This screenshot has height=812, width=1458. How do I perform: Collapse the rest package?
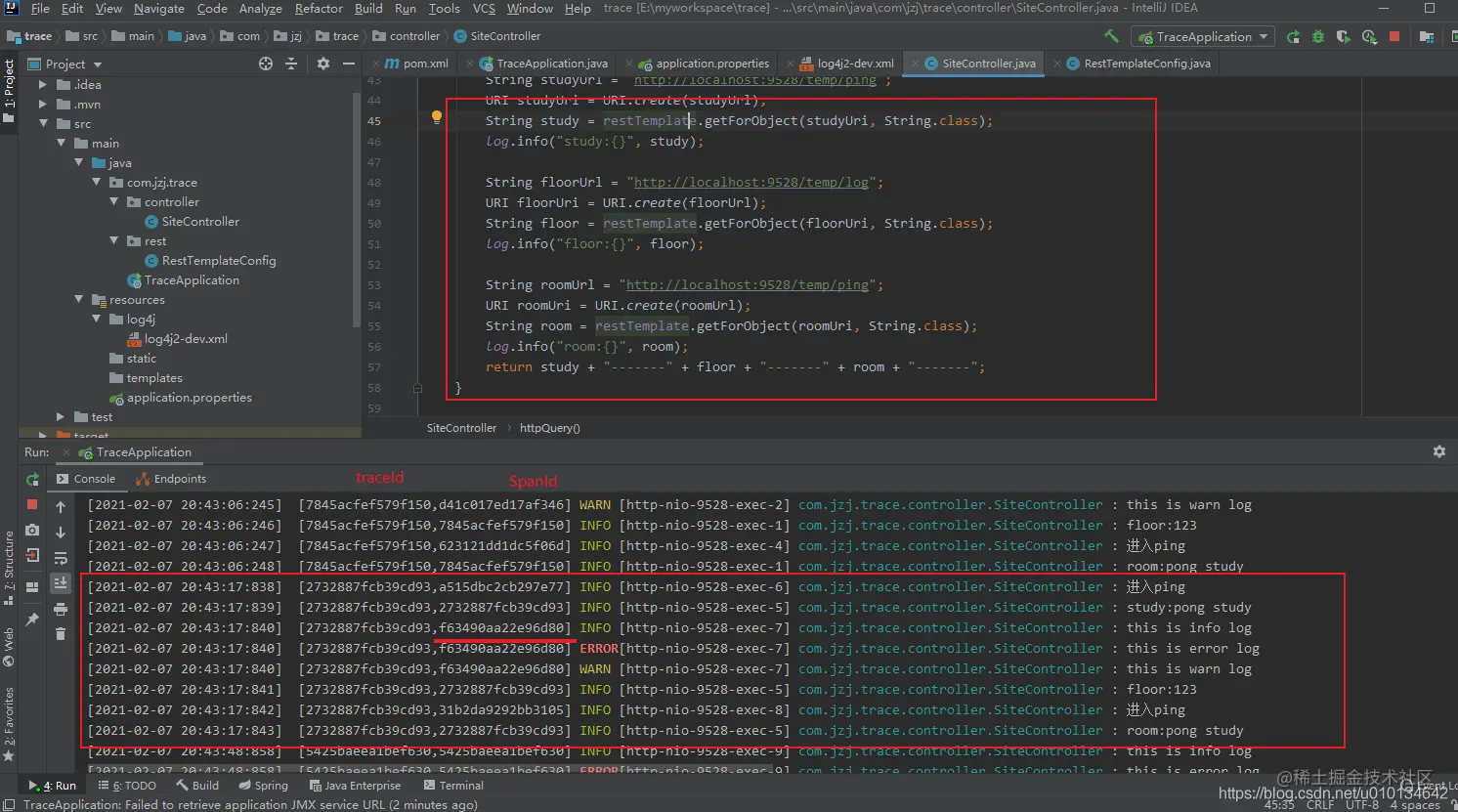pyautogui.click(x=114, y=240)
